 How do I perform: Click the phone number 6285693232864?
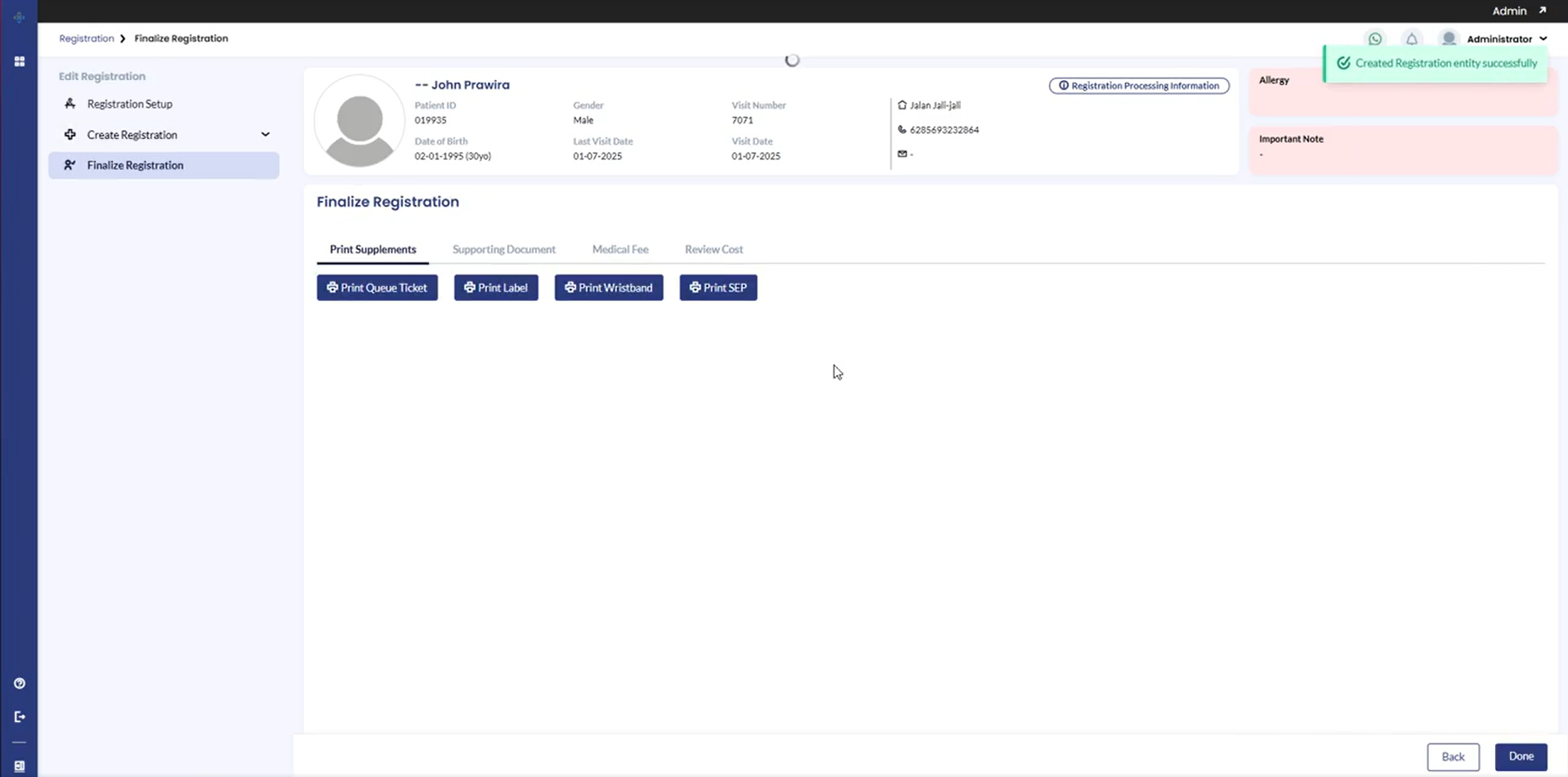pos(945,130)
